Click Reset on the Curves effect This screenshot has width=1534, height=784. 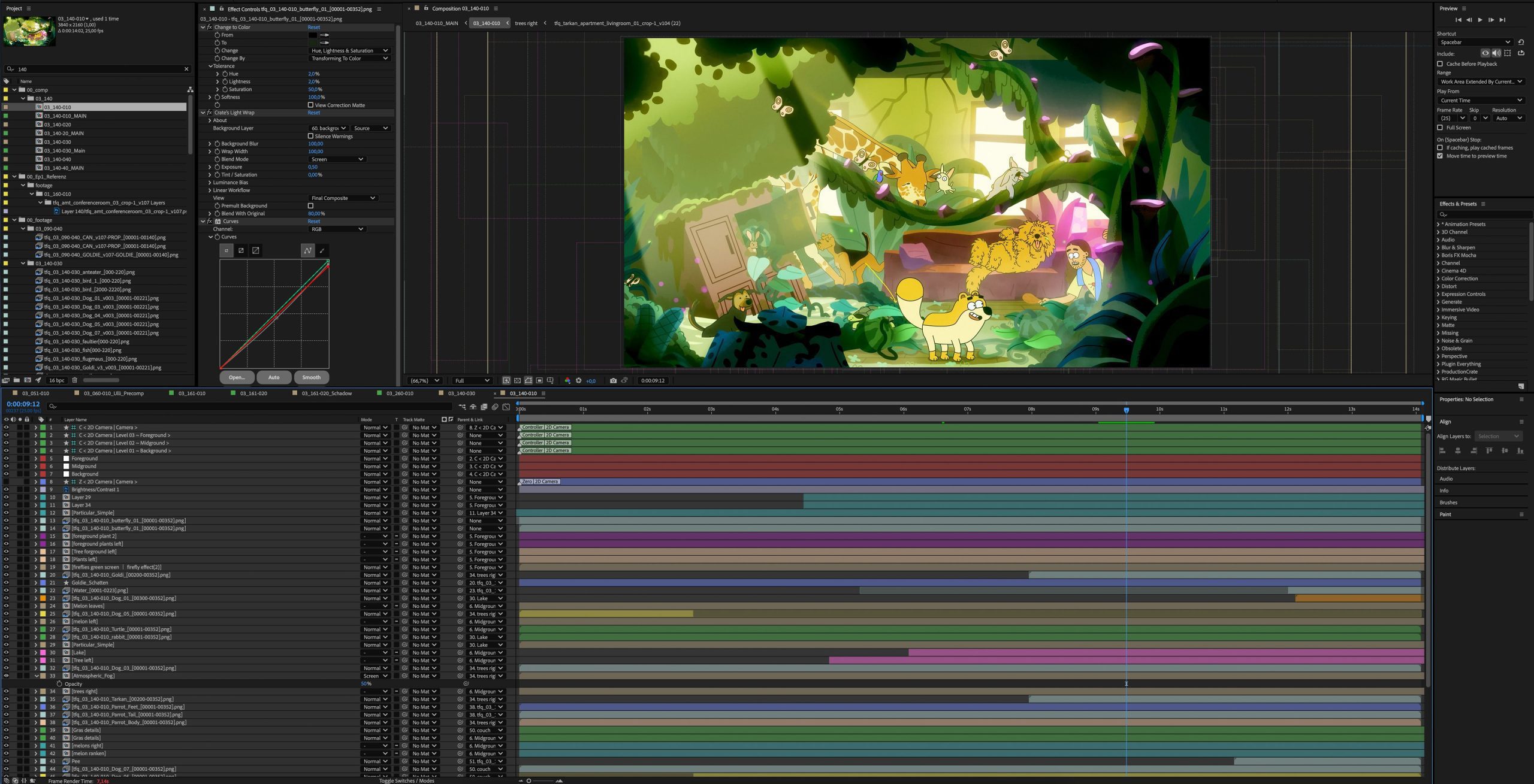(314, 221)
